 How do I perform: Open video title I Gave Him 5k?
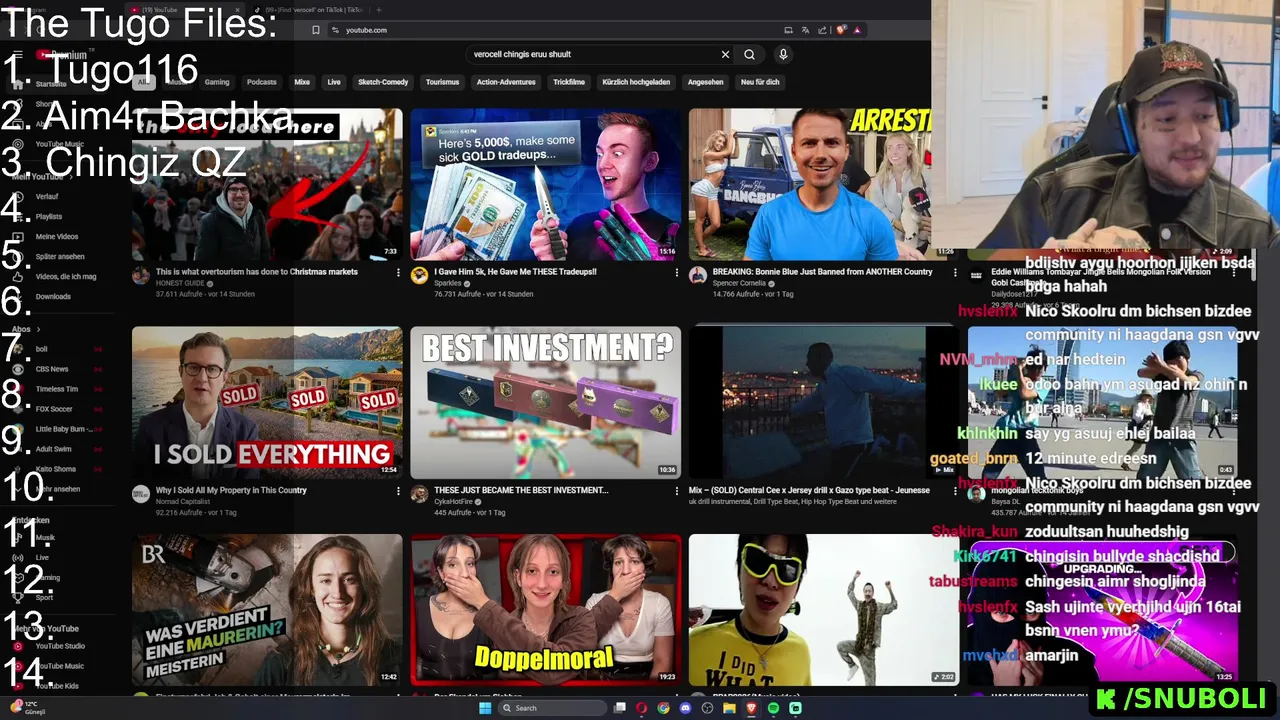[x=515, y=272]
